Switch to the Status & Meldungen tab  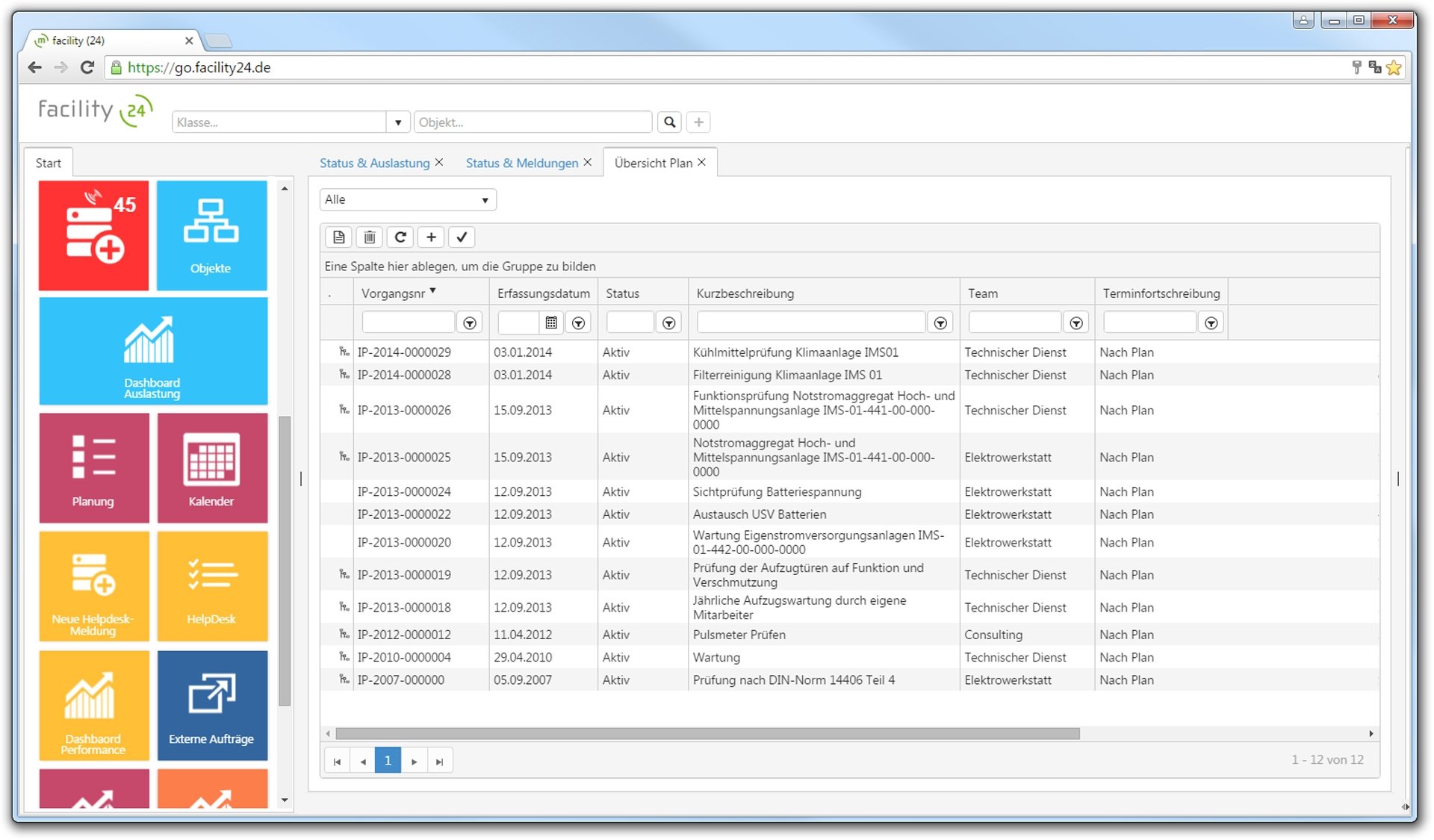click(x=522, y=163)
